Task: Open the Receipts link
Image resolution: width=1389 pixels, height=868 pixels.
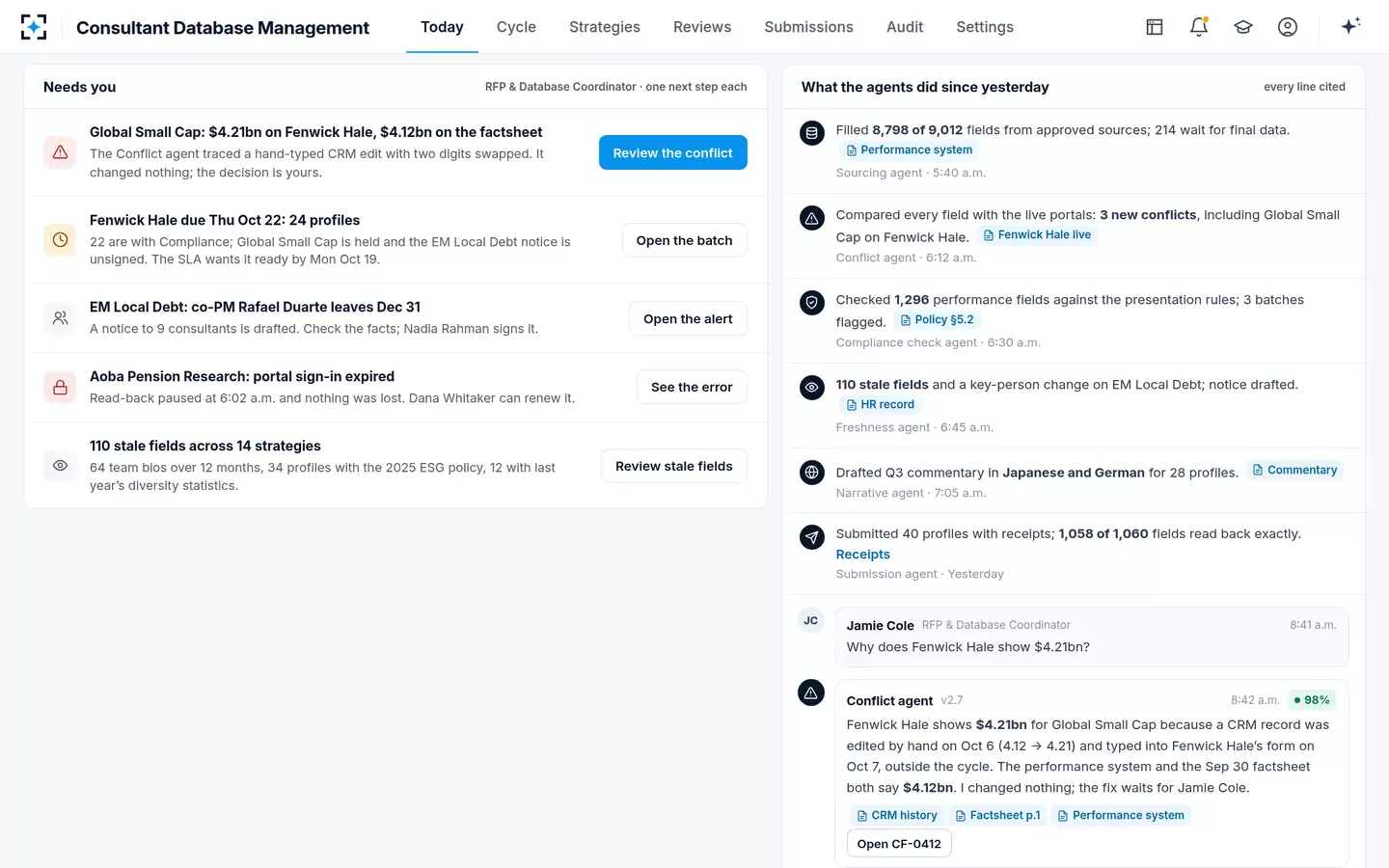Action: point(863,555)
